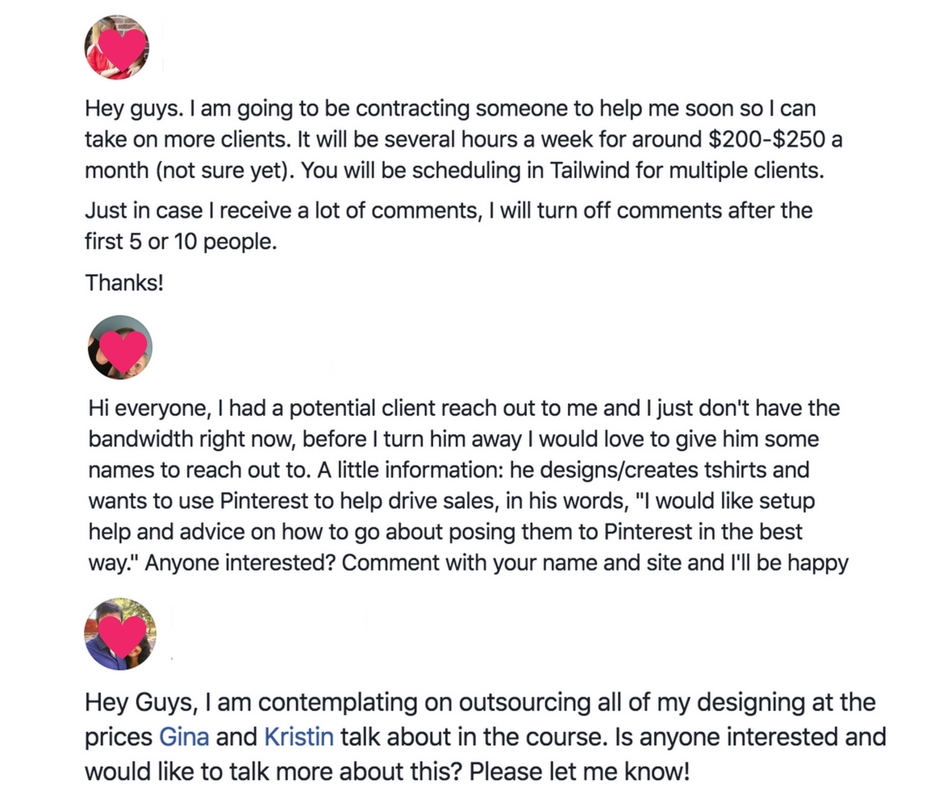Follow the Kristin tagged name link
The width and height of the screenshot is (940, 788).
[299, 737]
